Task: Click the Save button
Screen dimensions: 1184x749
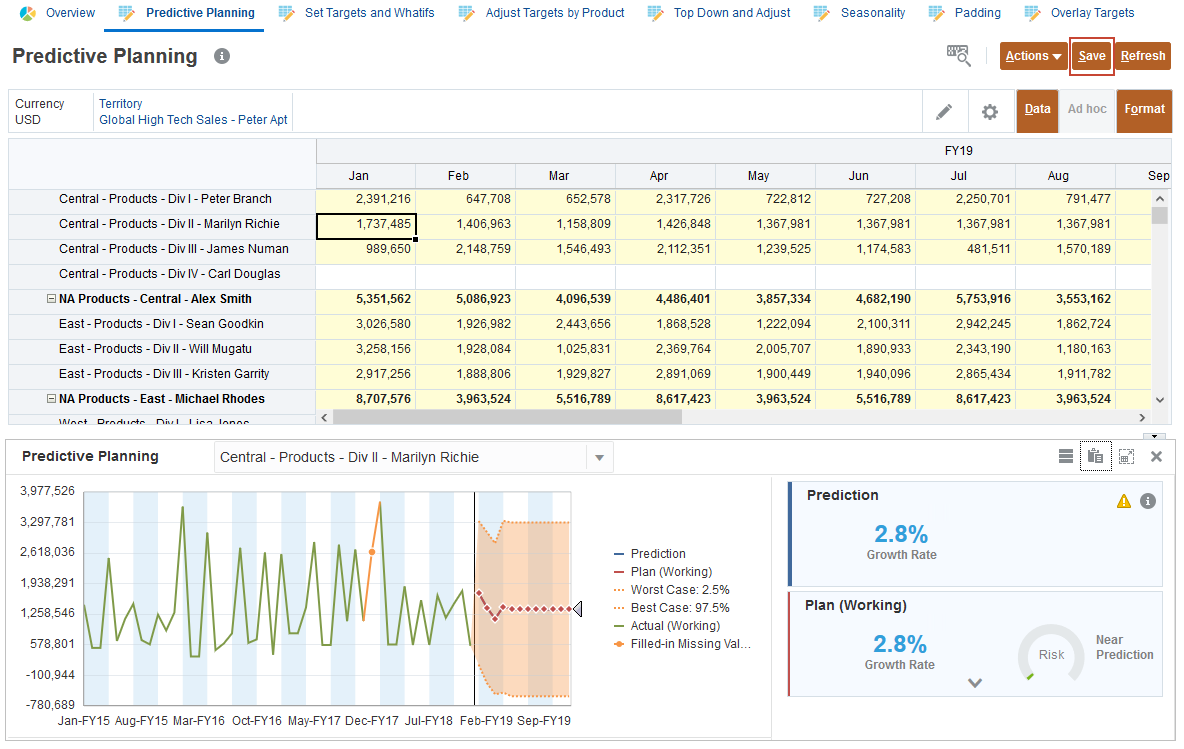Action: [x=1091, y=57]
